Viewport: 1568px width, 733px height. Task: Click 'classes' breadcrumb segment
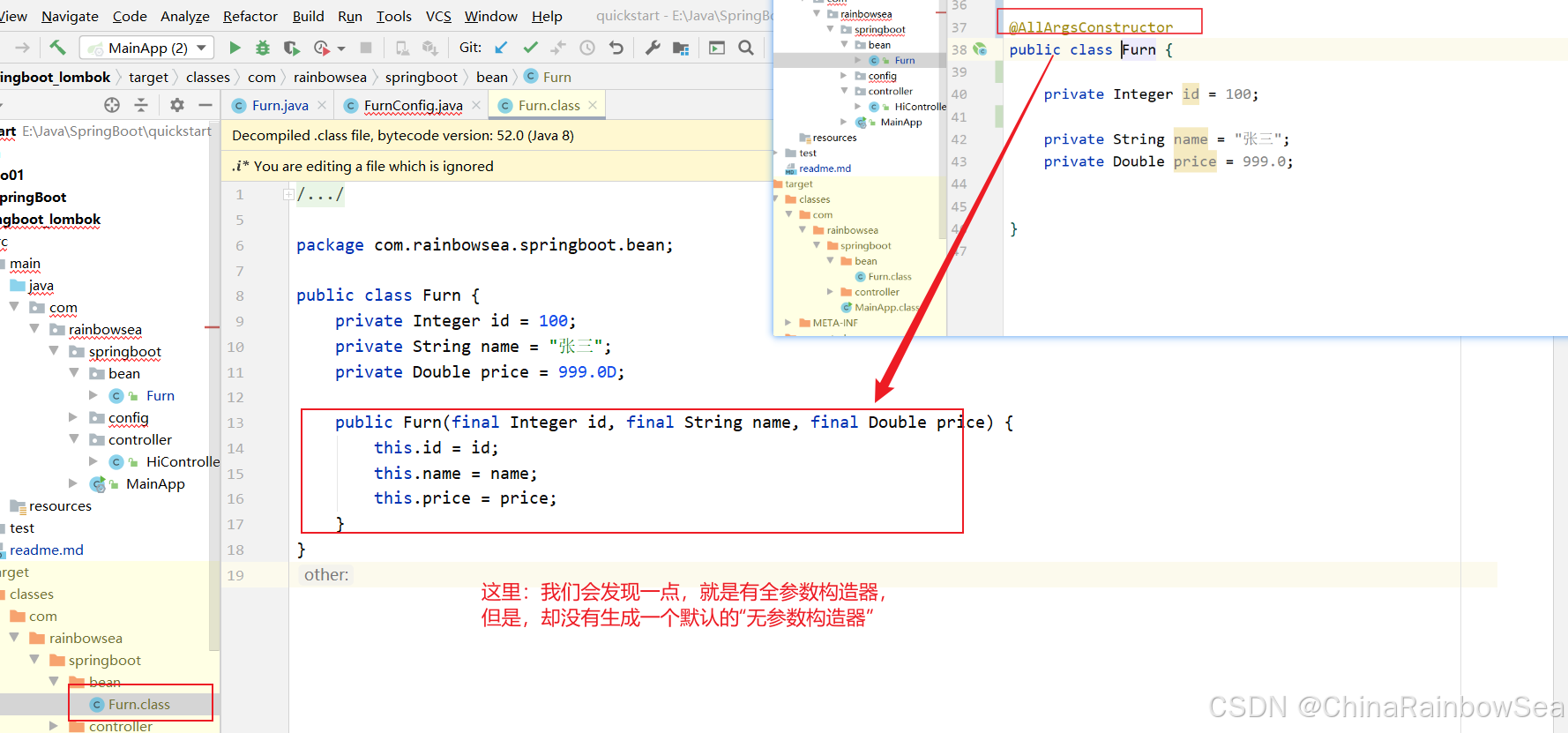click(208, 77)
